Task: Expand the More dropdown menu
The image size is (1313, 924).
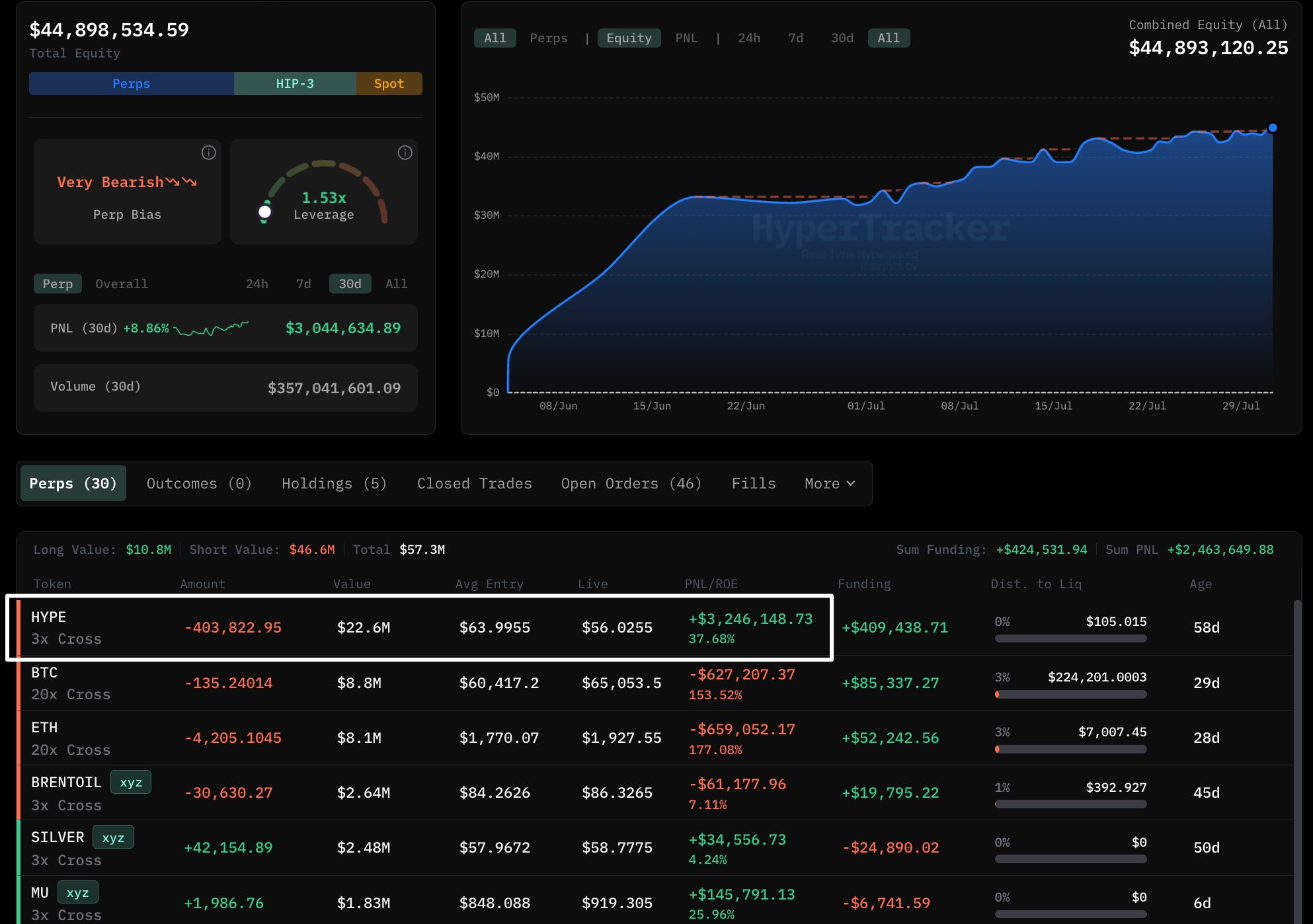Action: (830, 483)
